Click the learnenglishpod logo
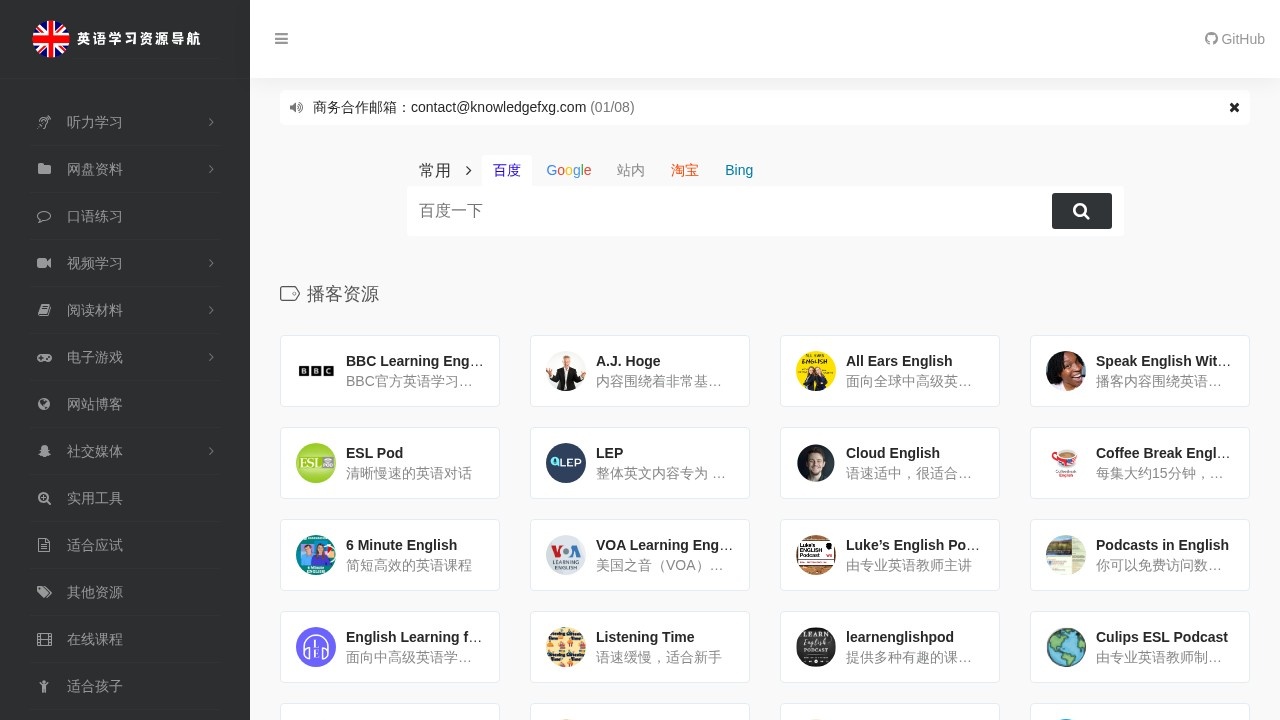 (x=816, y=647)
